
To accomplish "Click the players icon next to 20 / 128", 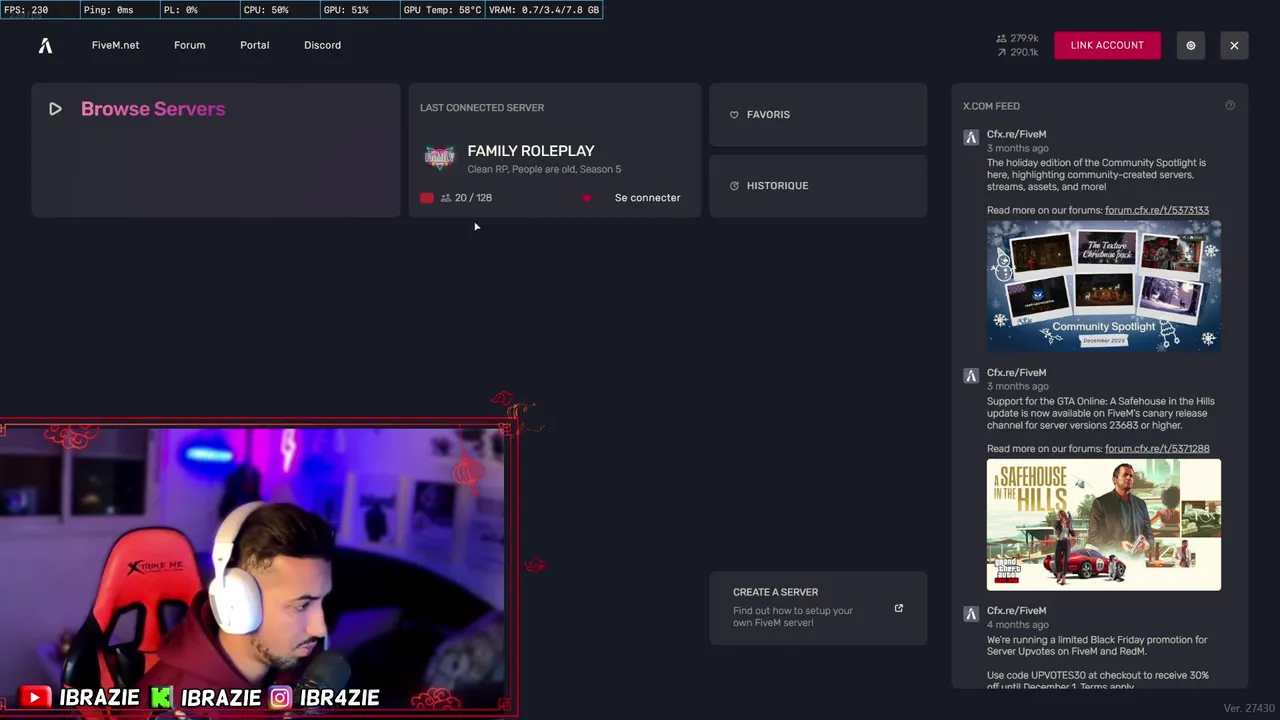I will click(x=446, y=198).
